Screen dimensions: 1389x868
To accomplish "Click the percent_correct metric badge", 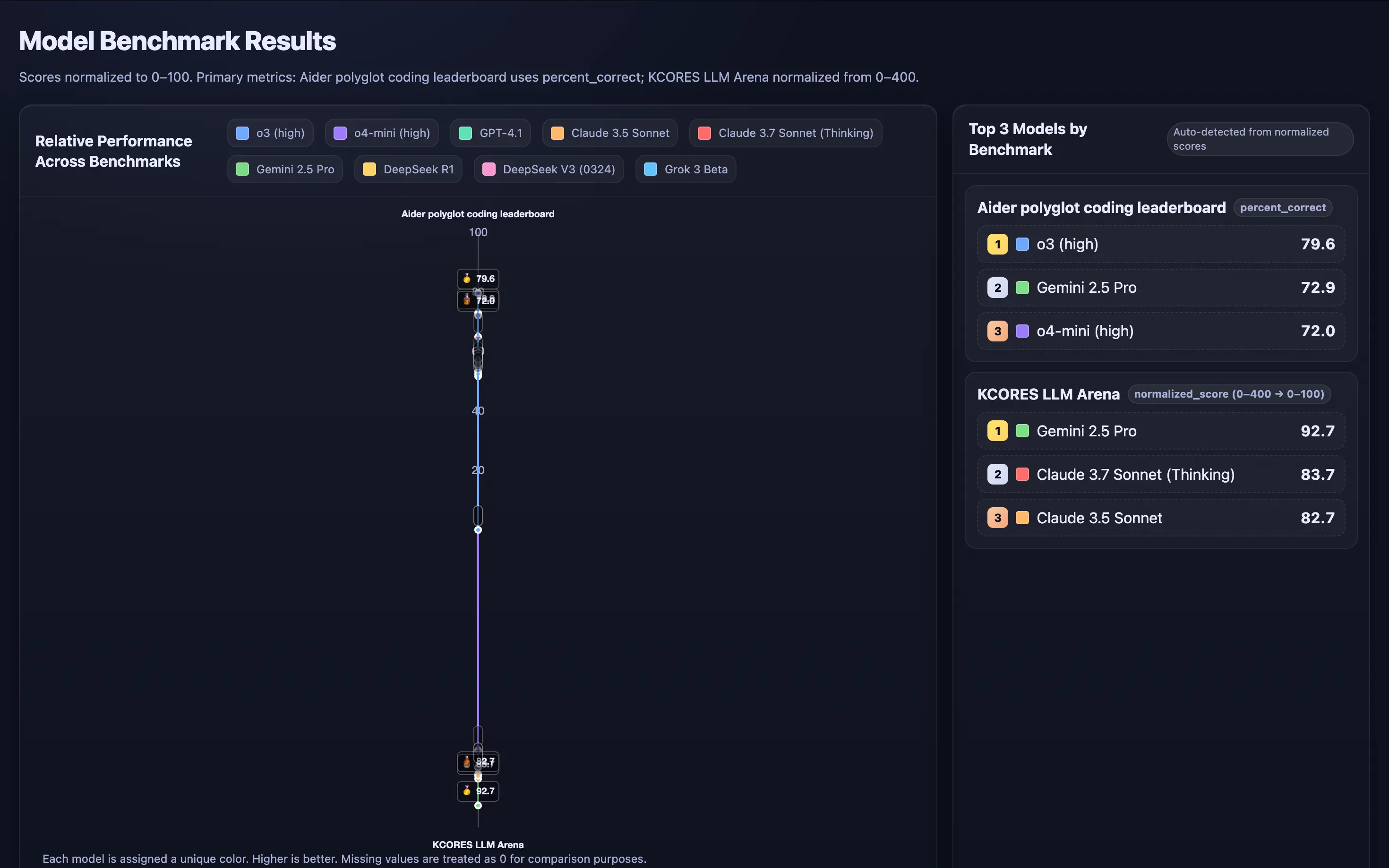I will pos(1282,208).
